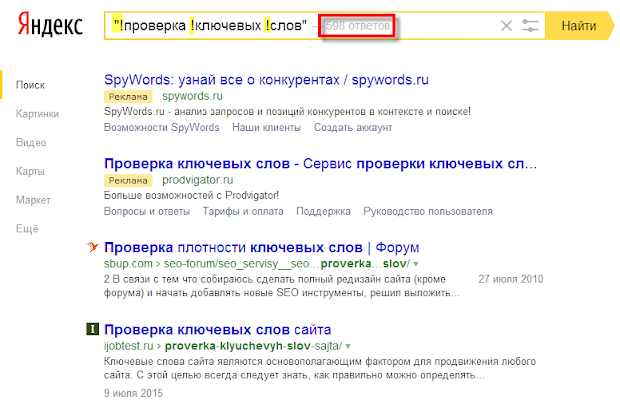Switch to the Видео tab
The height and width of the screenshot is (408, 620).
[31, 142]
